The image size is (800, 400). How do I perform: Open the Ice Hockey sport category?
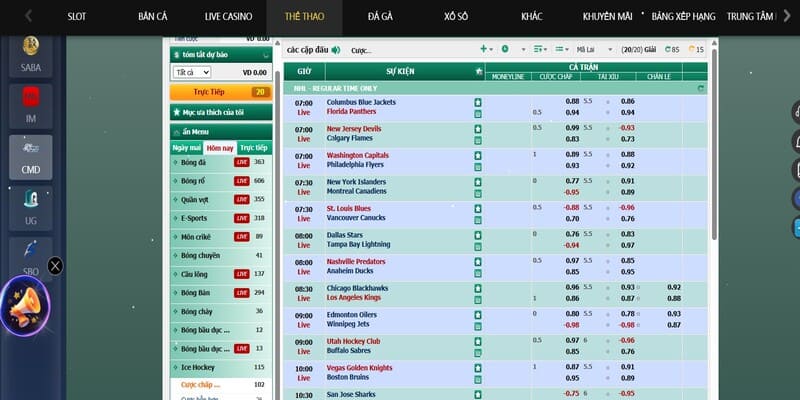pyautogui.click(x=221, y=367)
